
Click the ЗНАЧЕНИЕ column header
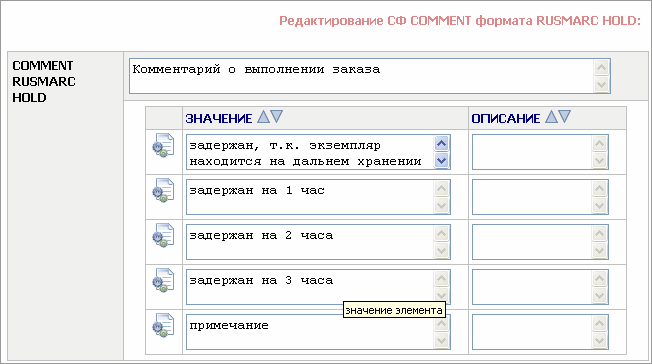(x=219, y=119)
